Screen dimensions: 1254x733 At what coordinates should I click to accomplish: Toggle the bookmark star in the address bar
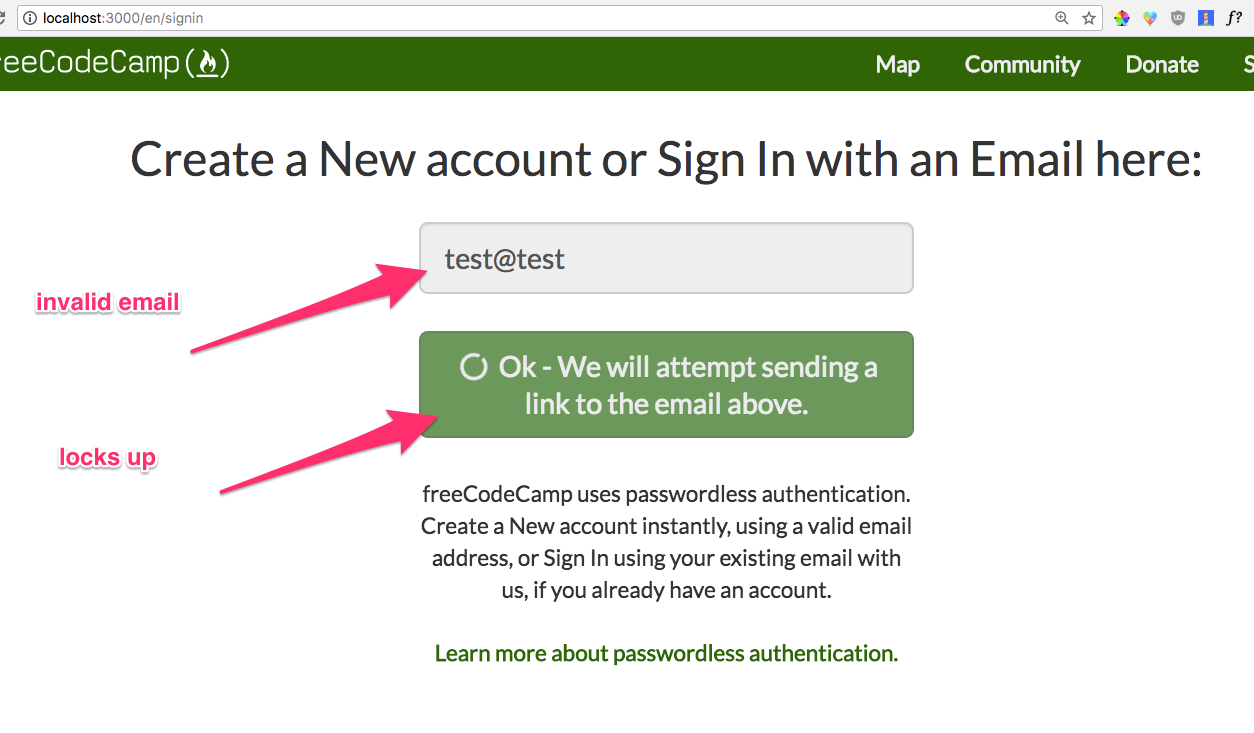1087,17
